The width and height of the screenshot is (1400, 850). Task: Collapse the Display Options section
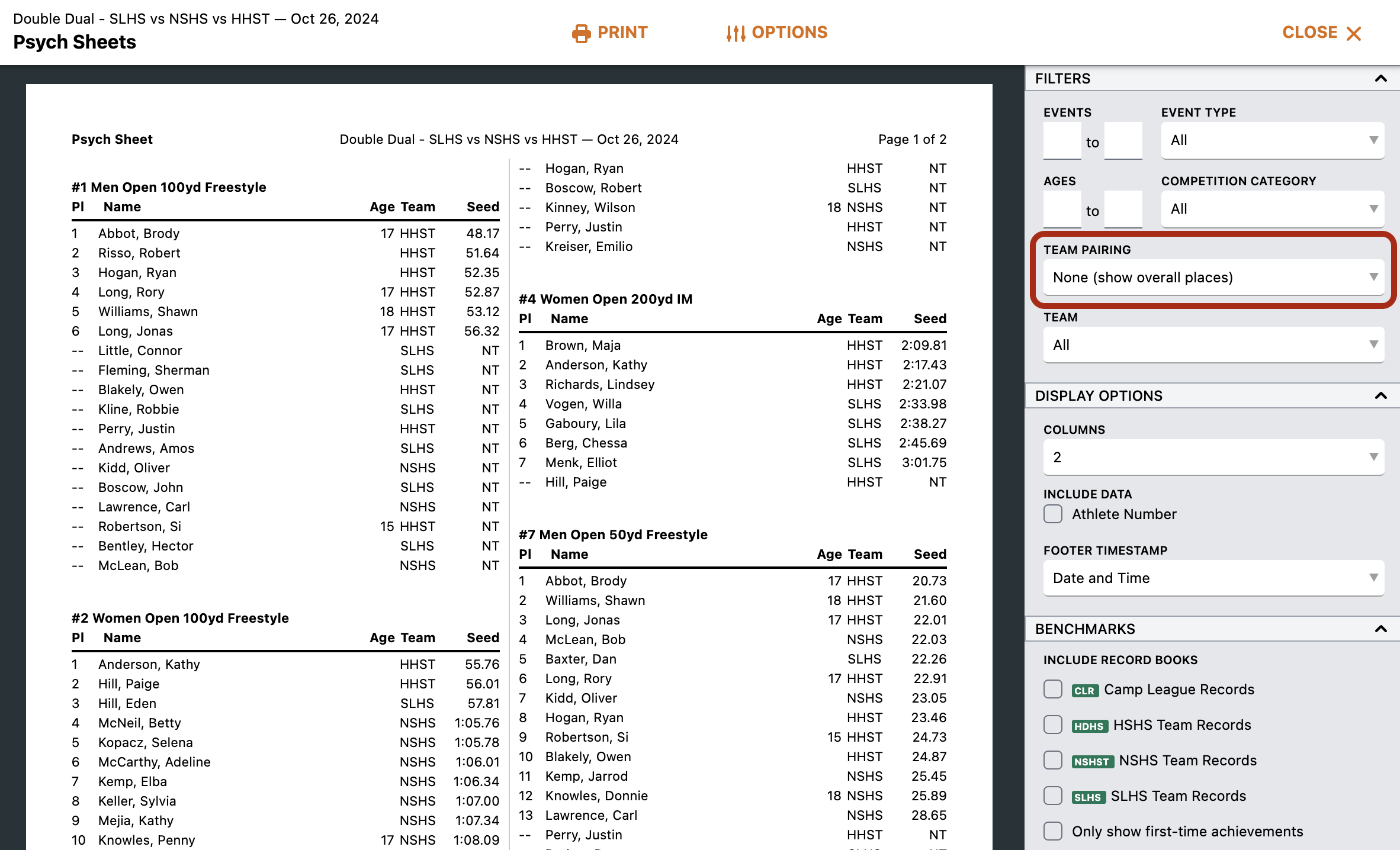[1380, 395]
